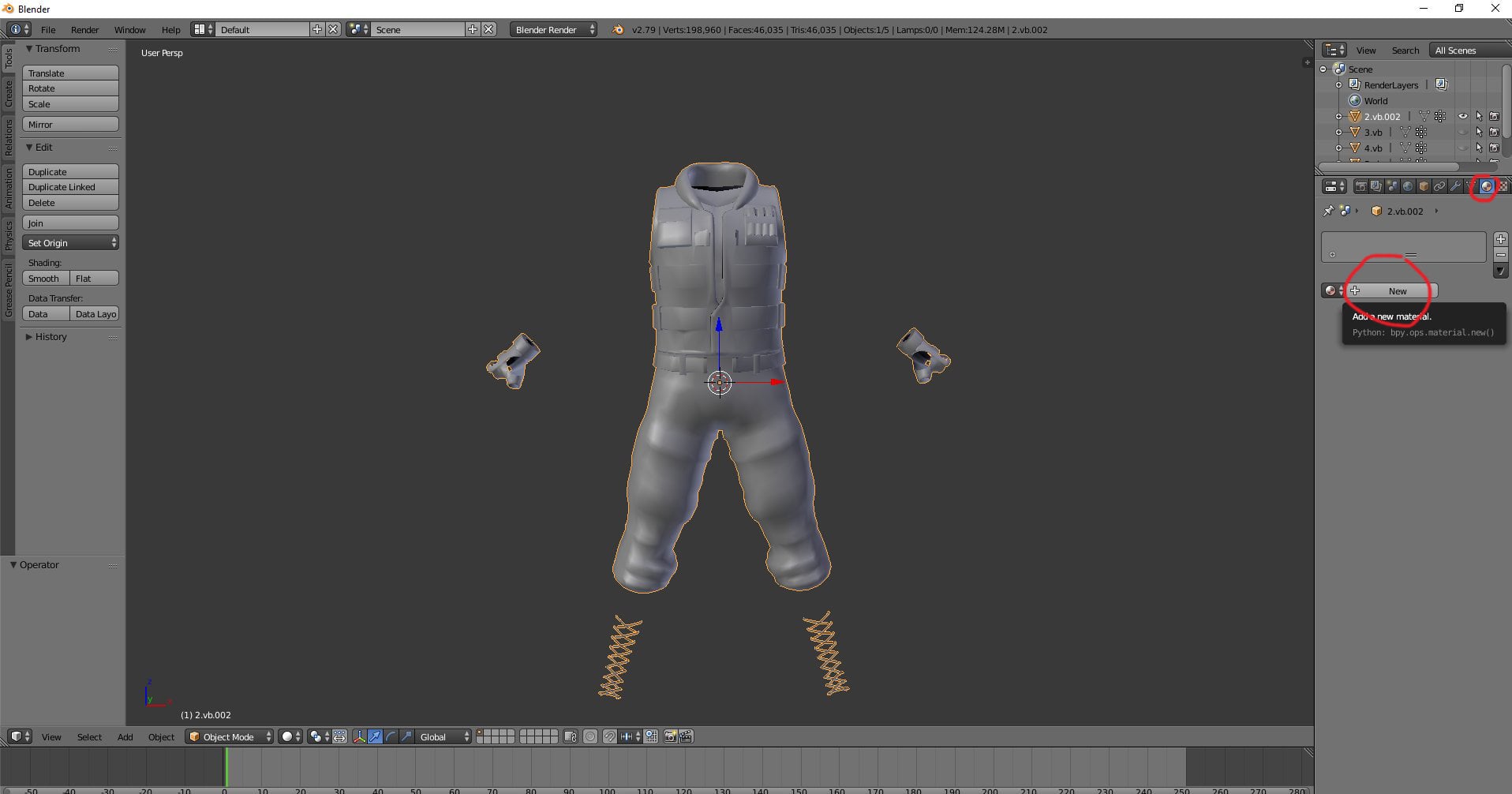The width and height of the screenshot is (1512, 794).
Task: Hide 2.vb.002 using its eye icon
Action: tap(1463, 116)
